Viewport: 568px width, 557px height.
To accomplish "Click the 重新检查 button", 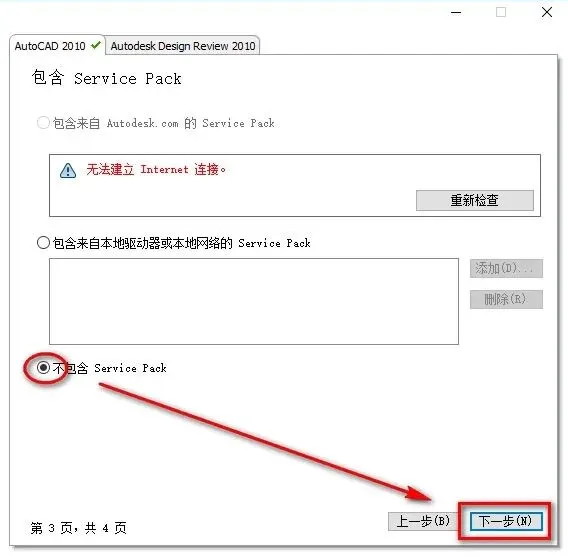I will (x=475, y=200).
